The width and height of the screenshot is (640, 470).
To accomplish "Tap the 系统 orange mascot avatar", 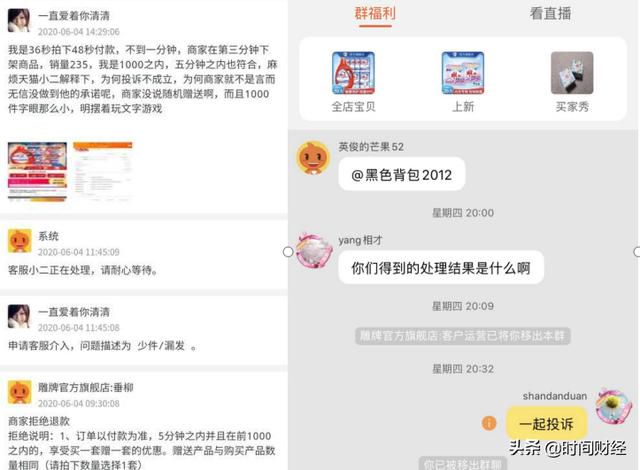I will (x=20, y=241).
